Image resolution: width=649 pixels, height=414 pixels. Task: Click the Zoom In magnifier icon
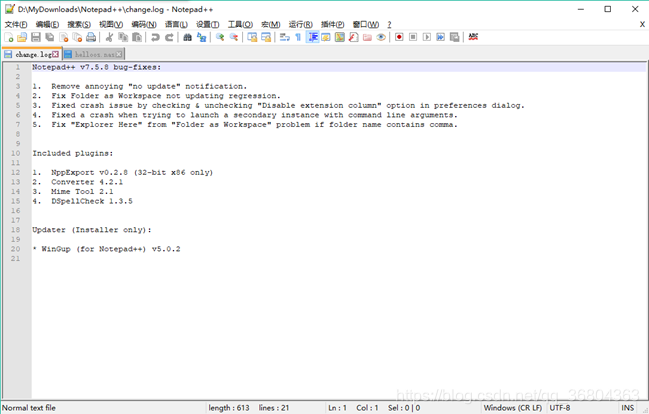point(220,38)
